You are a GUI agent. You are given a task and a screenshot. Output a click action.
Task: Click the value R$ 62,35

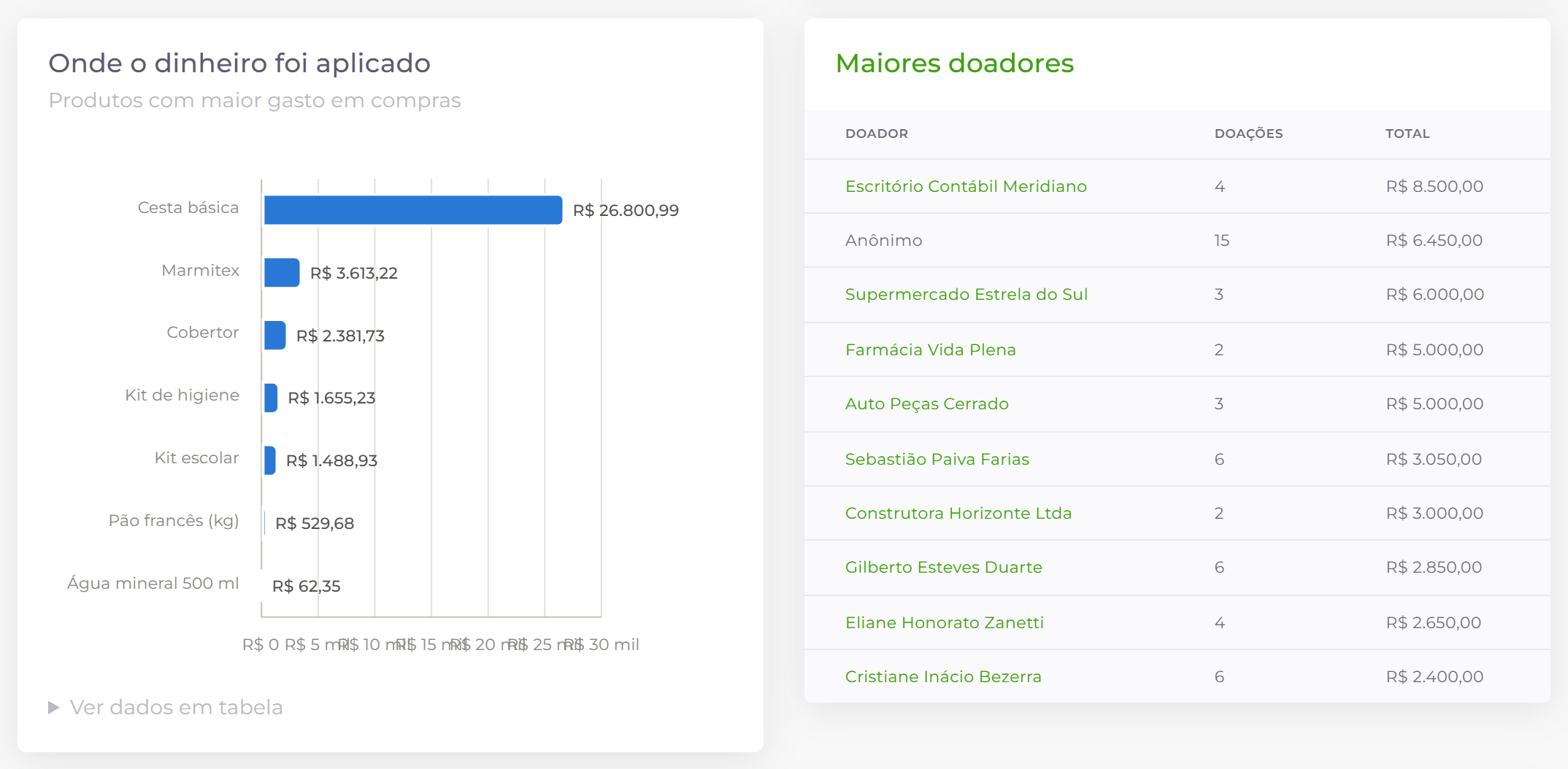pyautogui.click(x=307, y=586)
